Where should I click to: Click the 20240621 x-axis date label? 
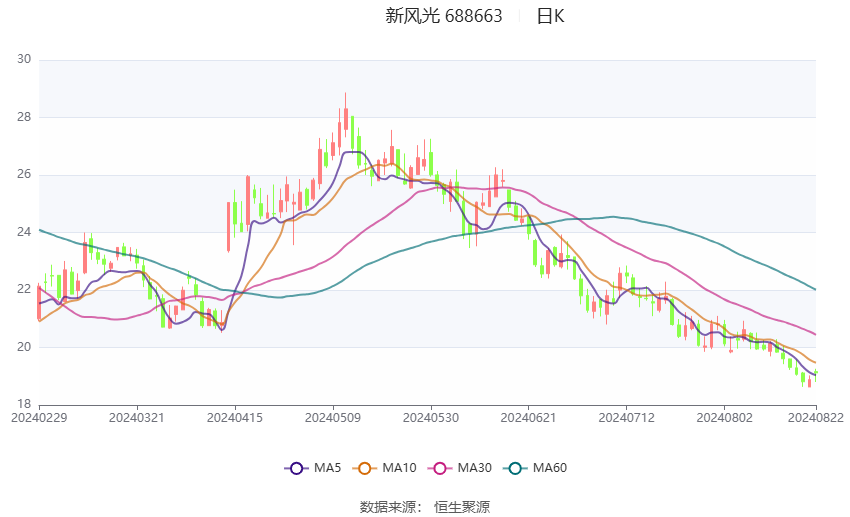[529, 418]
